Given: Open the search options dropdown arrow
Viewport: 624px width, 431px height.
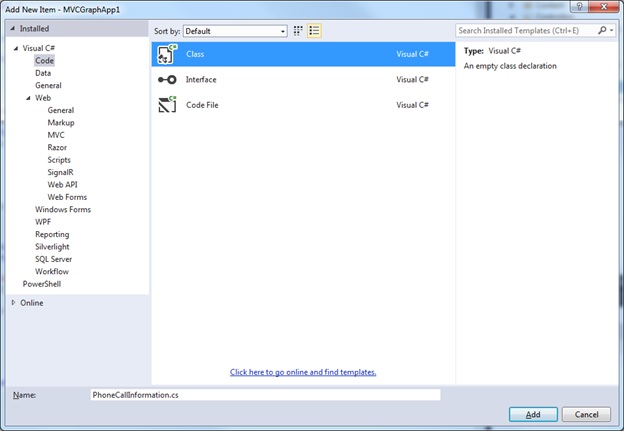Looking at the screenshot, I should [x=612, y=30].
